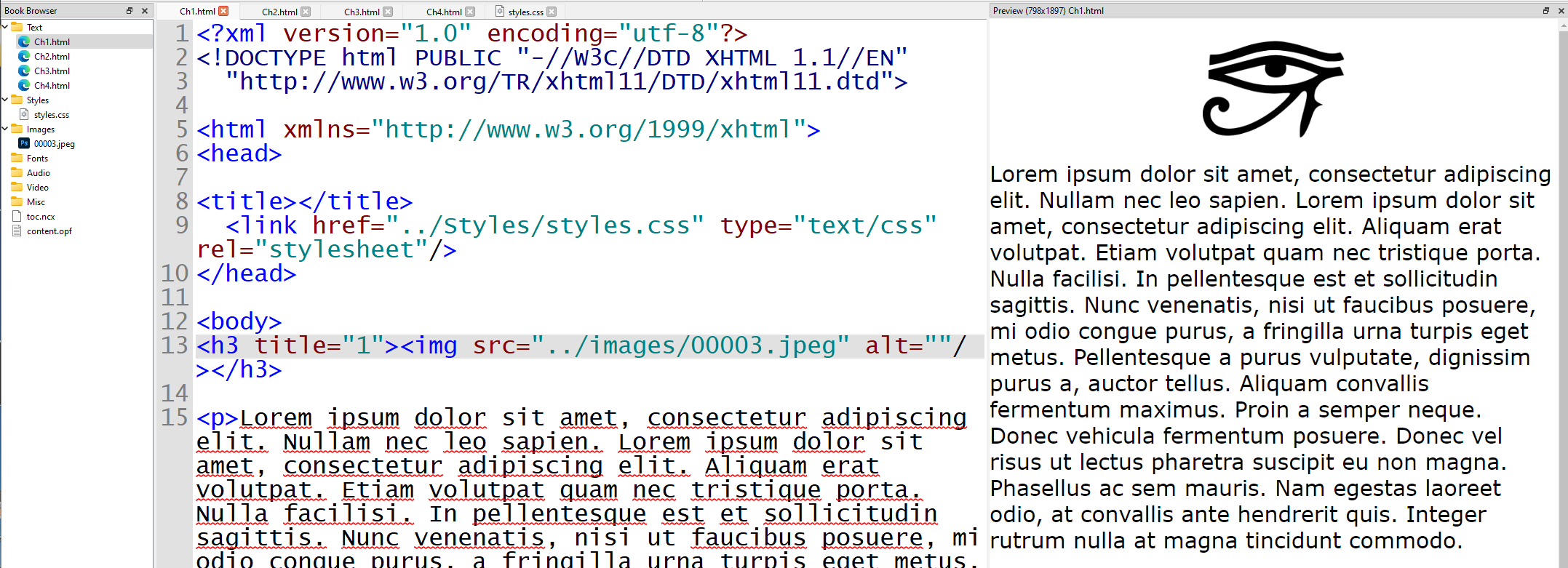Collapse the Images folder in Book Browser

(x=5, y=129)
